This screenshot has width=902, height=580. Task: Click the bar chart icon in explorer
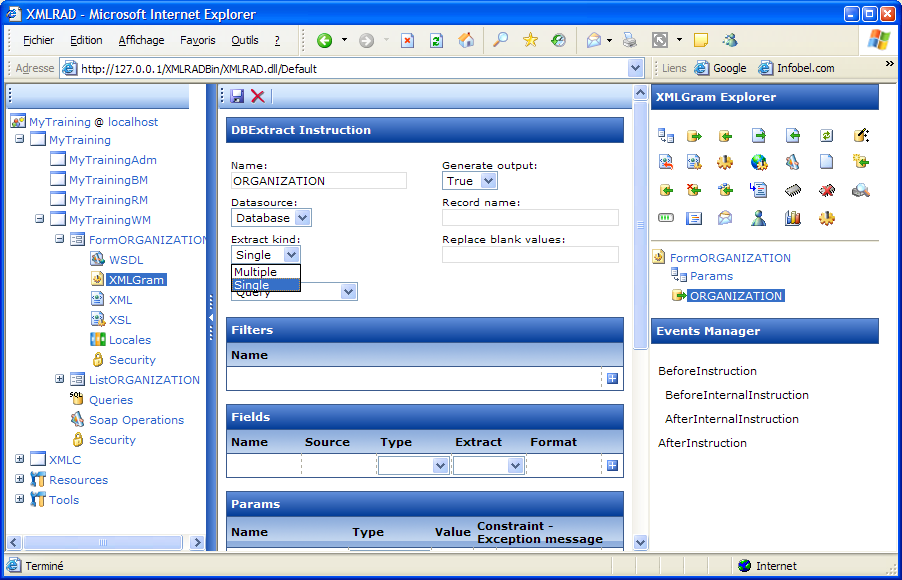[793, 218]
